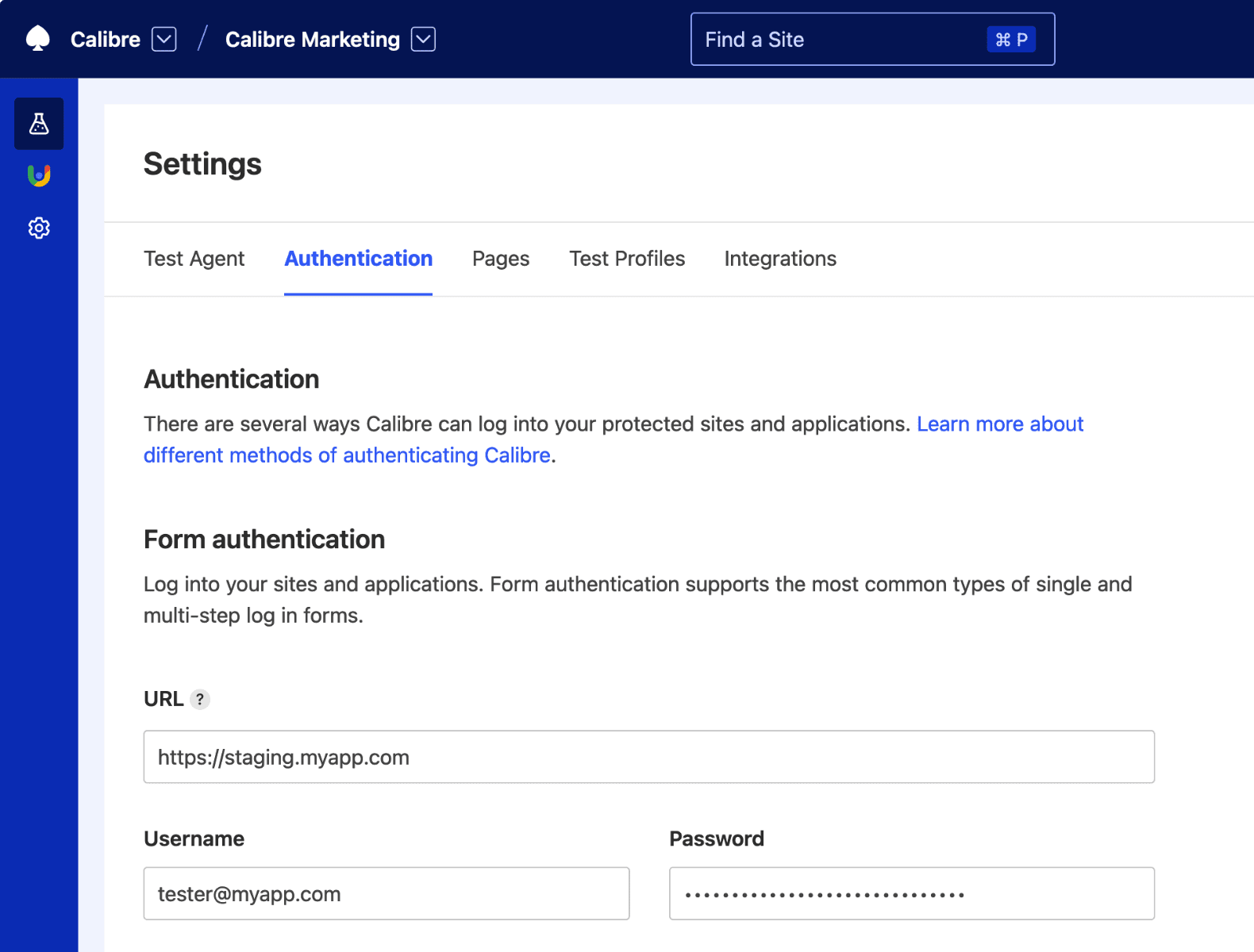Open the Test Profiles tab

626,259
